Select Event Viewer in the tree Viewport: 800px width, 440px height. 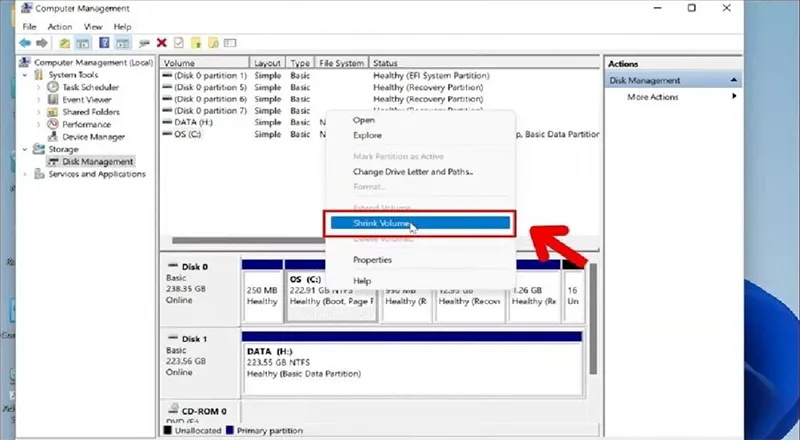pos(87,99)
